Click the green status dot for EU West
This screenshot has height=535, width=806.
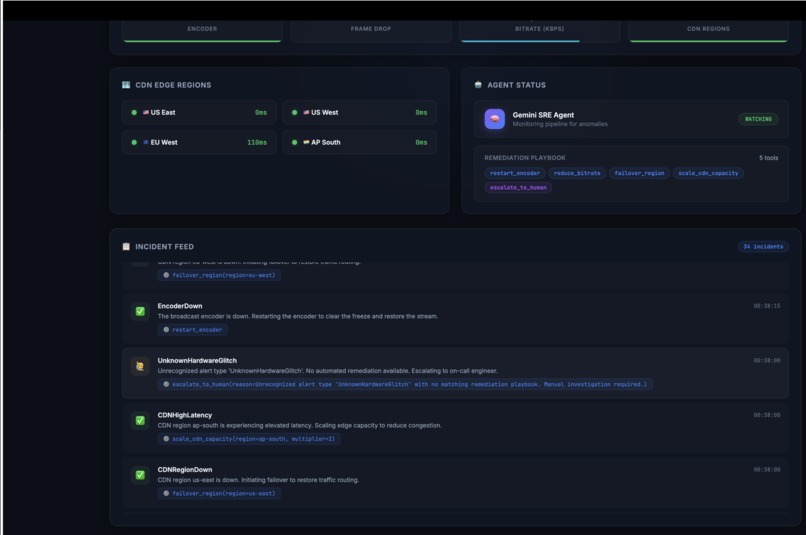point(134,142)
